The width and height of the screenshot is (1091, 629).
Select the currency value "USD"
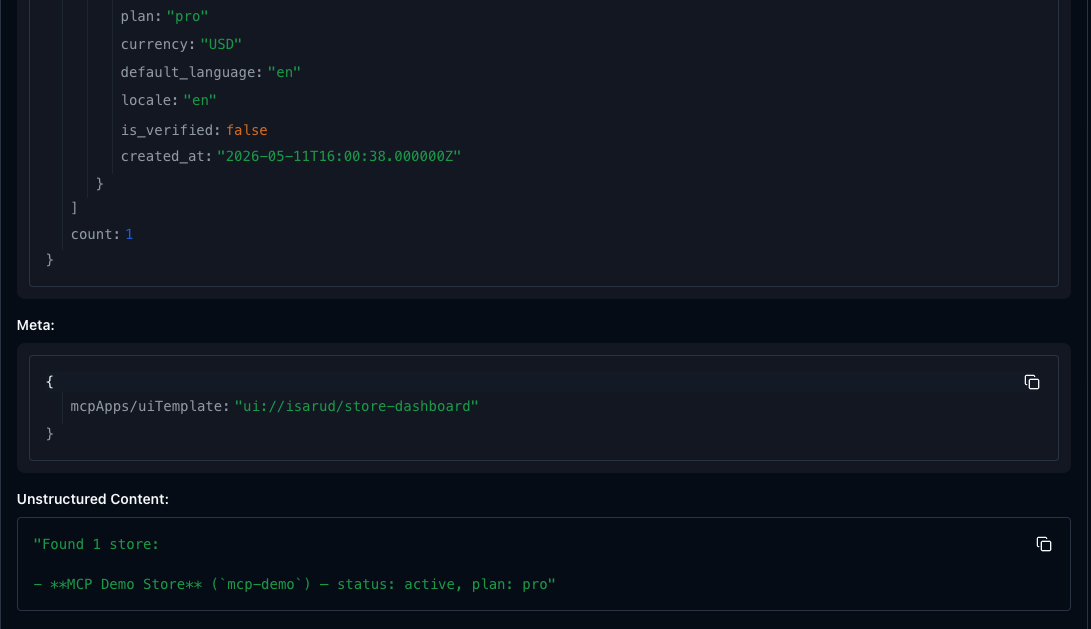[221, 44]
